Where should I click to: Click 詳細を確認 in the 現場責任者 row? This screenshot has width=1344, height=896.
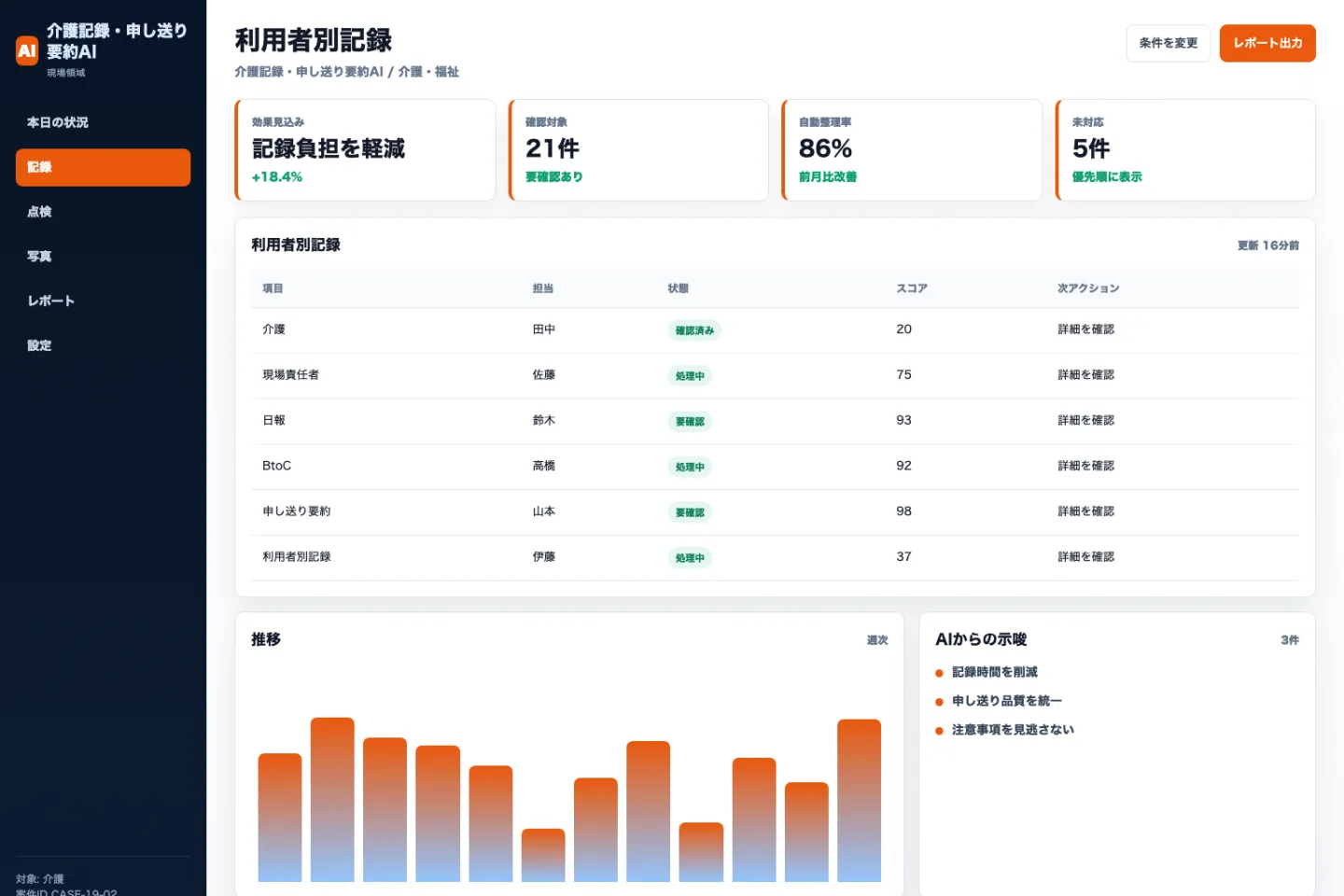[1085, 374]
